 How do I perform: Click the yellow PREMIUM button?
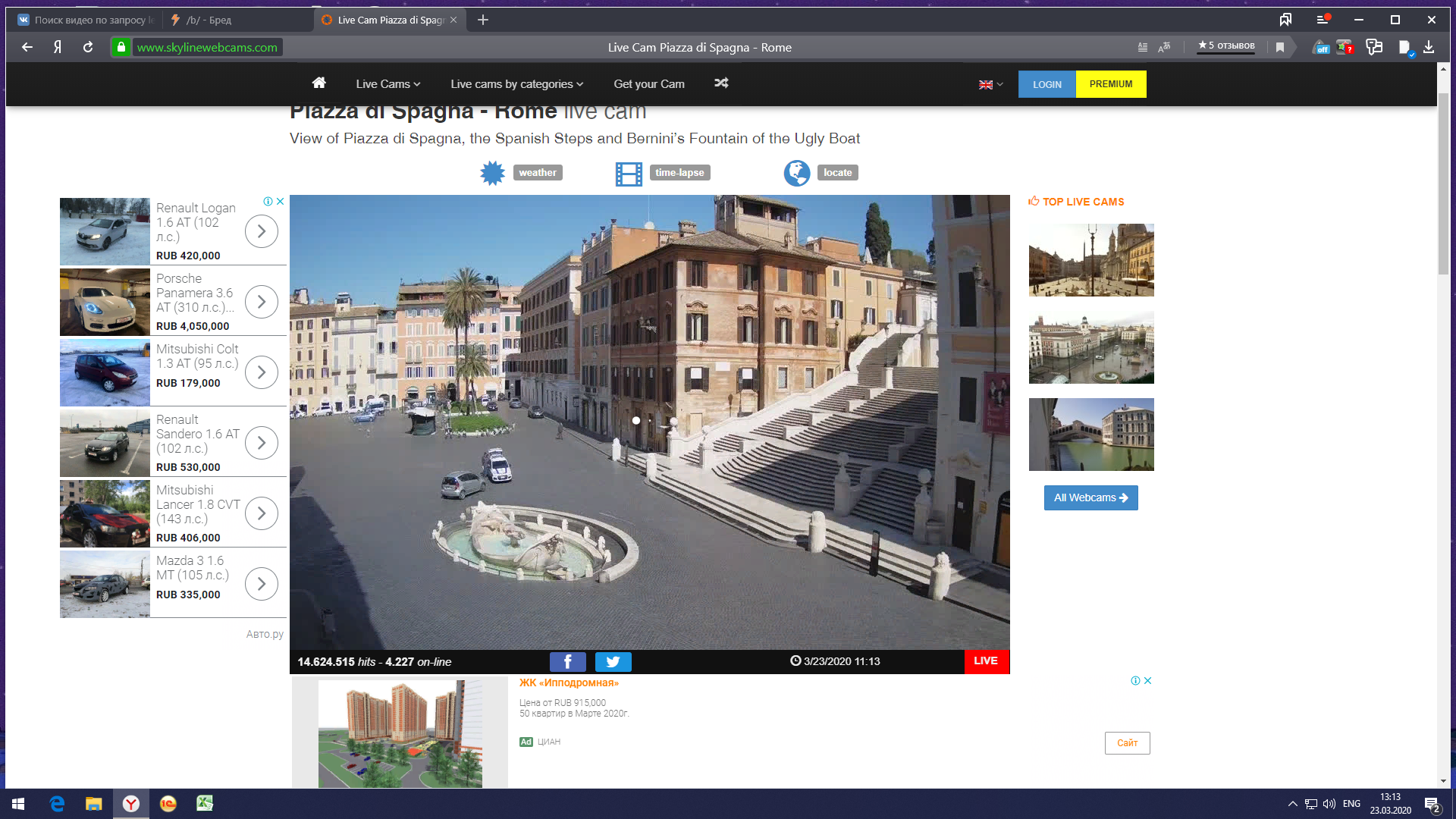[1110, 84]
